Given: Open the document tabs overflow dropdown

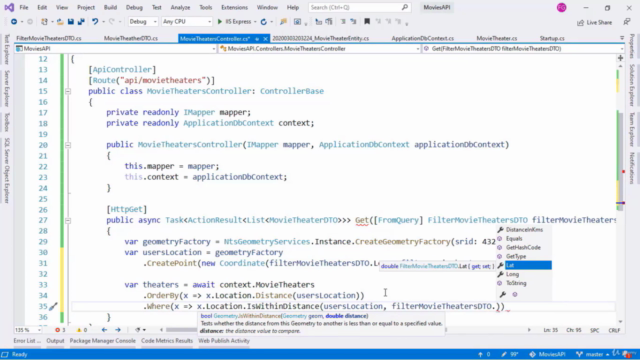Looking at the screenshot, I should pyautogui.click(x=622, y=38).
